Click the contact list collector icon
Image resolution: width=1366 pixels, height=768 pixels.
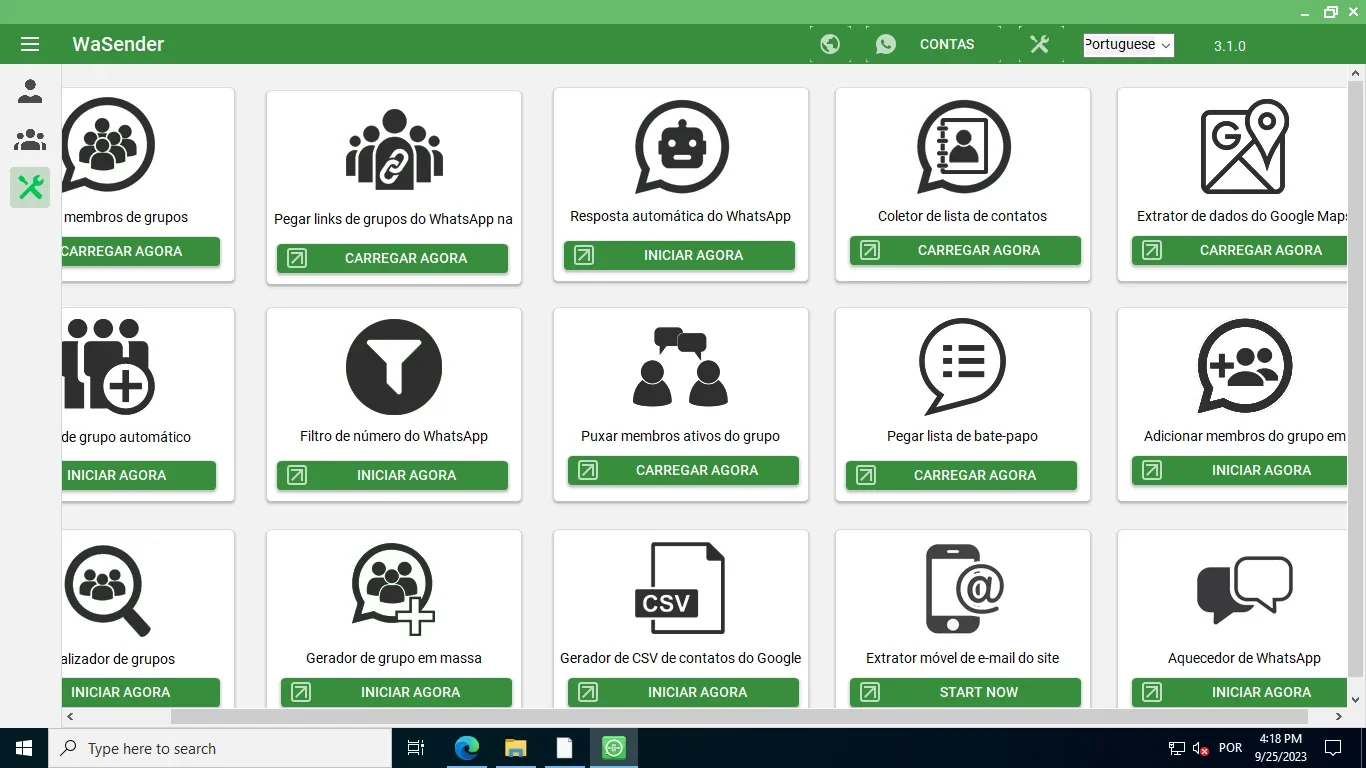[x=963, y=147]
